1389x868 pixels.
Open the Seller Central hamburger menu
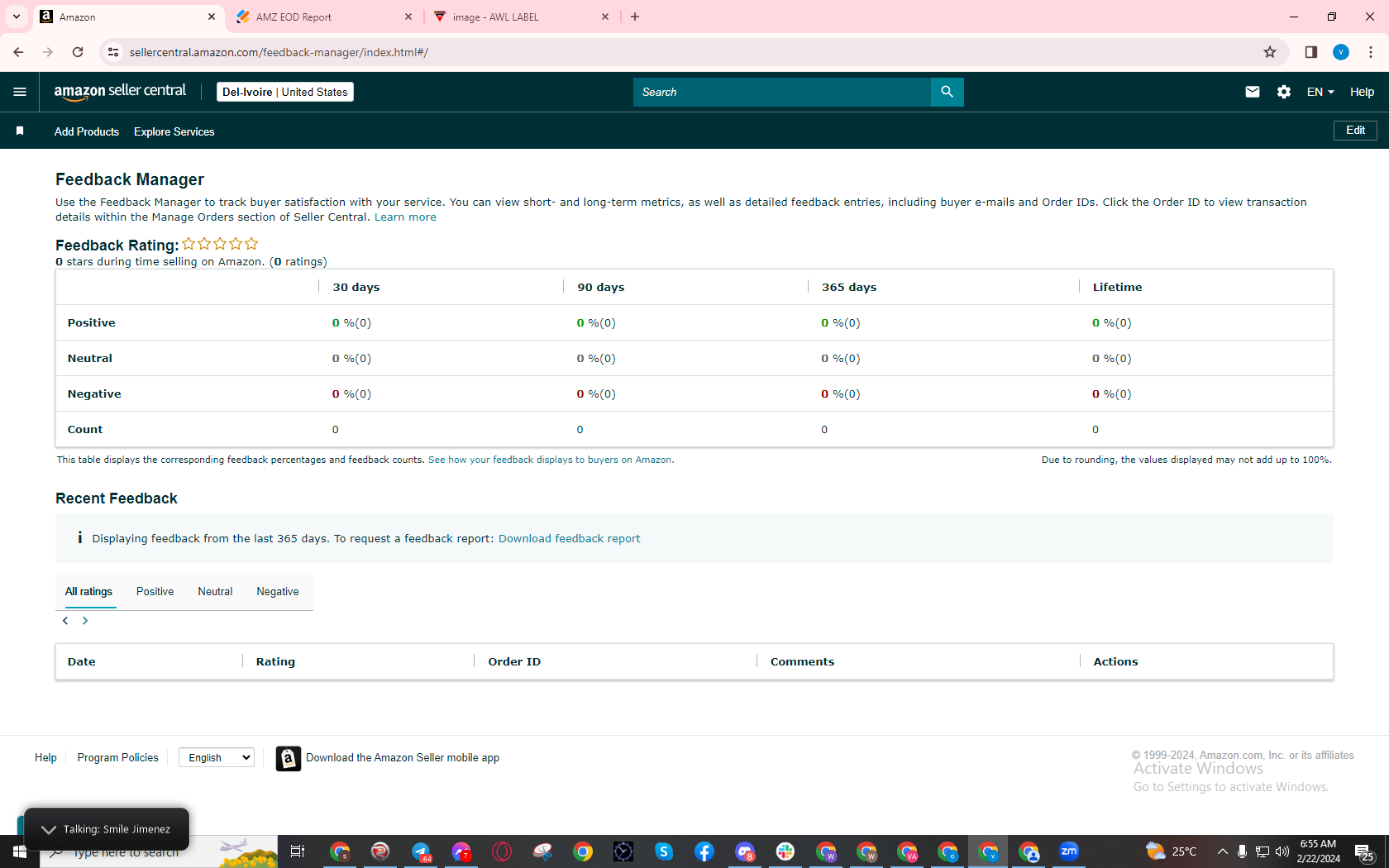click(x=20, y=92)
